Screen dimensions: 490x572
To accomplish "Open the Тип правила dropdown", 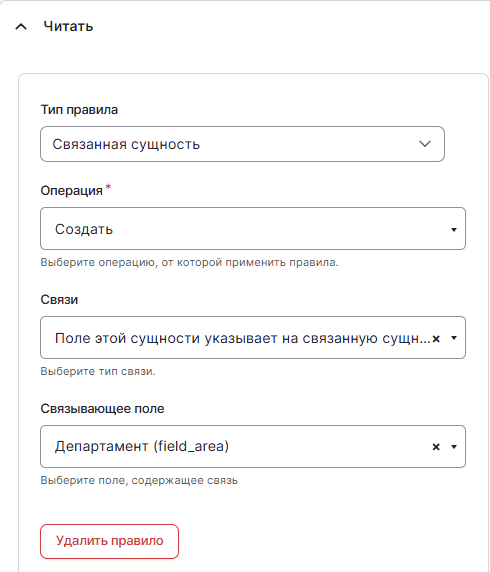I will pyautogui.click(x=242, y=144).
